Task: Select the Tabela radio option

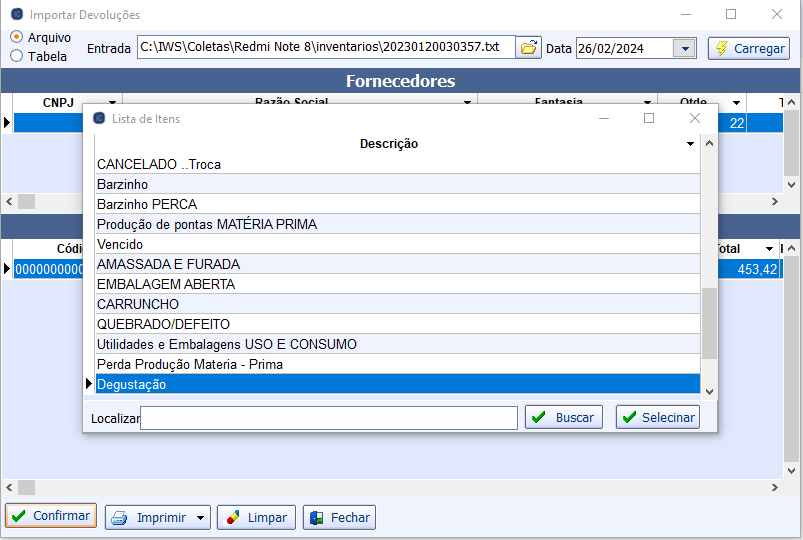Action: pyautogui.click(x=17, y=56)
